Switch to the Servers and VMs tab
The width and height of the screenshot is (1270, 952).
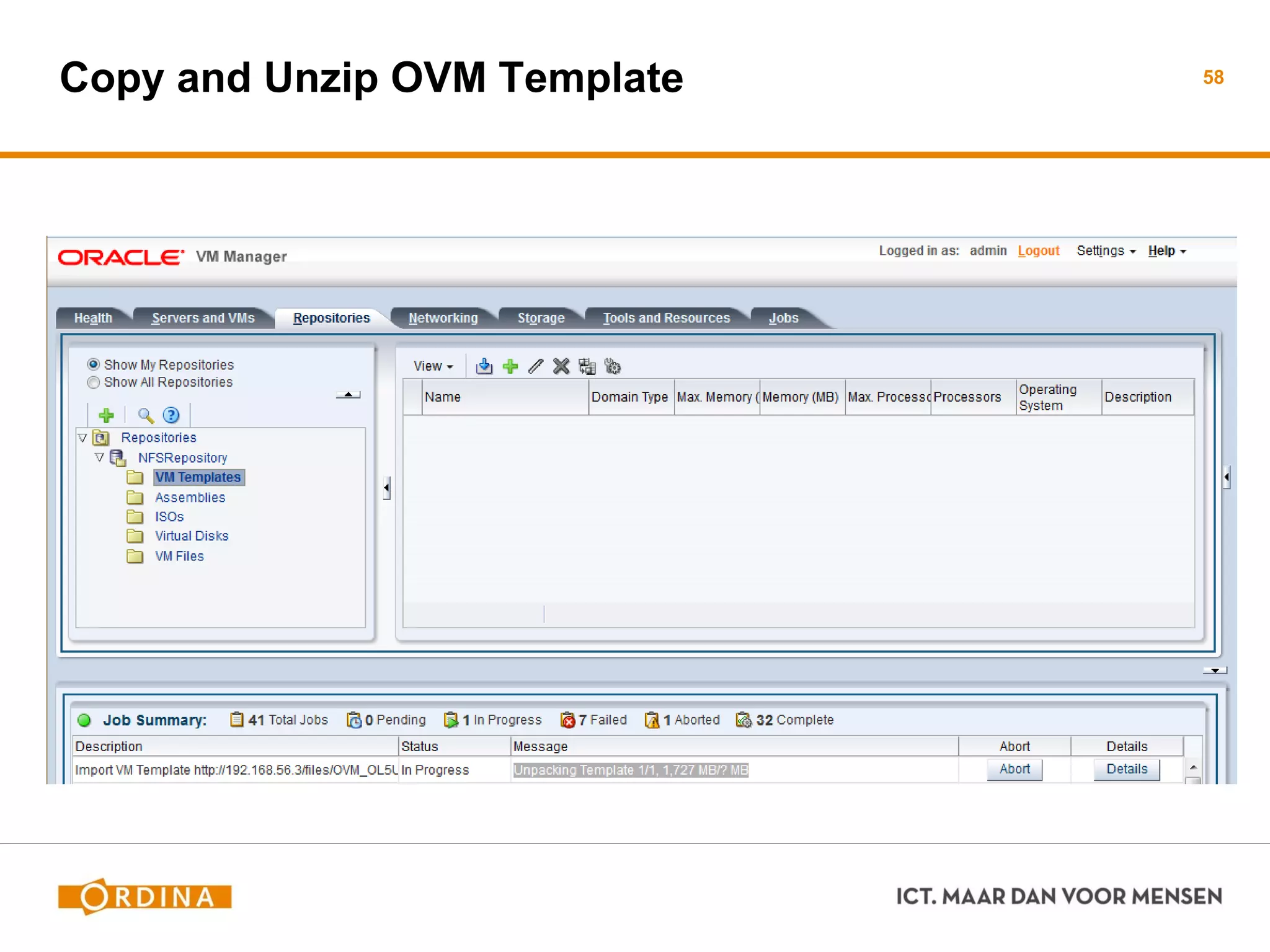point(203,318)
